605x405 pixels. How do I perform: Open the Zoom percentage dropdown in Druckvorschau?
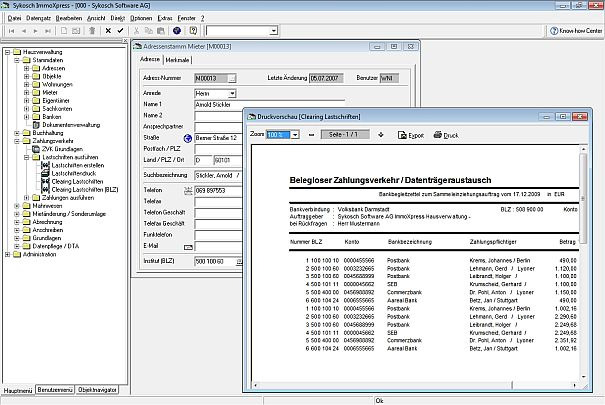click(295, 135)
